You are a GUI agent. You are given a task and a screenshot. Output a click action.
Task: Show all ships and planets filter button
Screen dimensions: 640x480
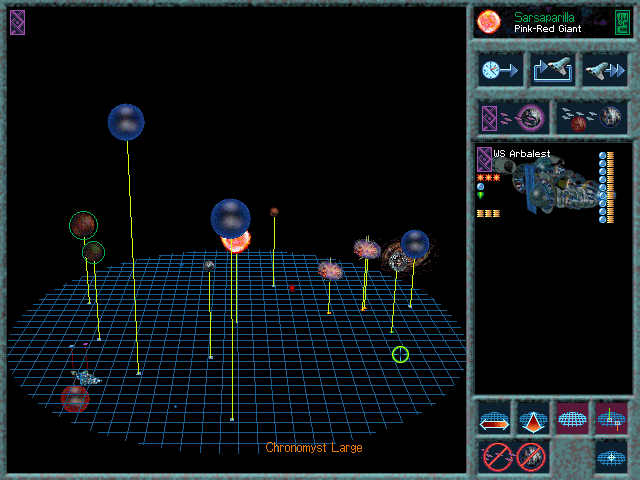(592, 118)
